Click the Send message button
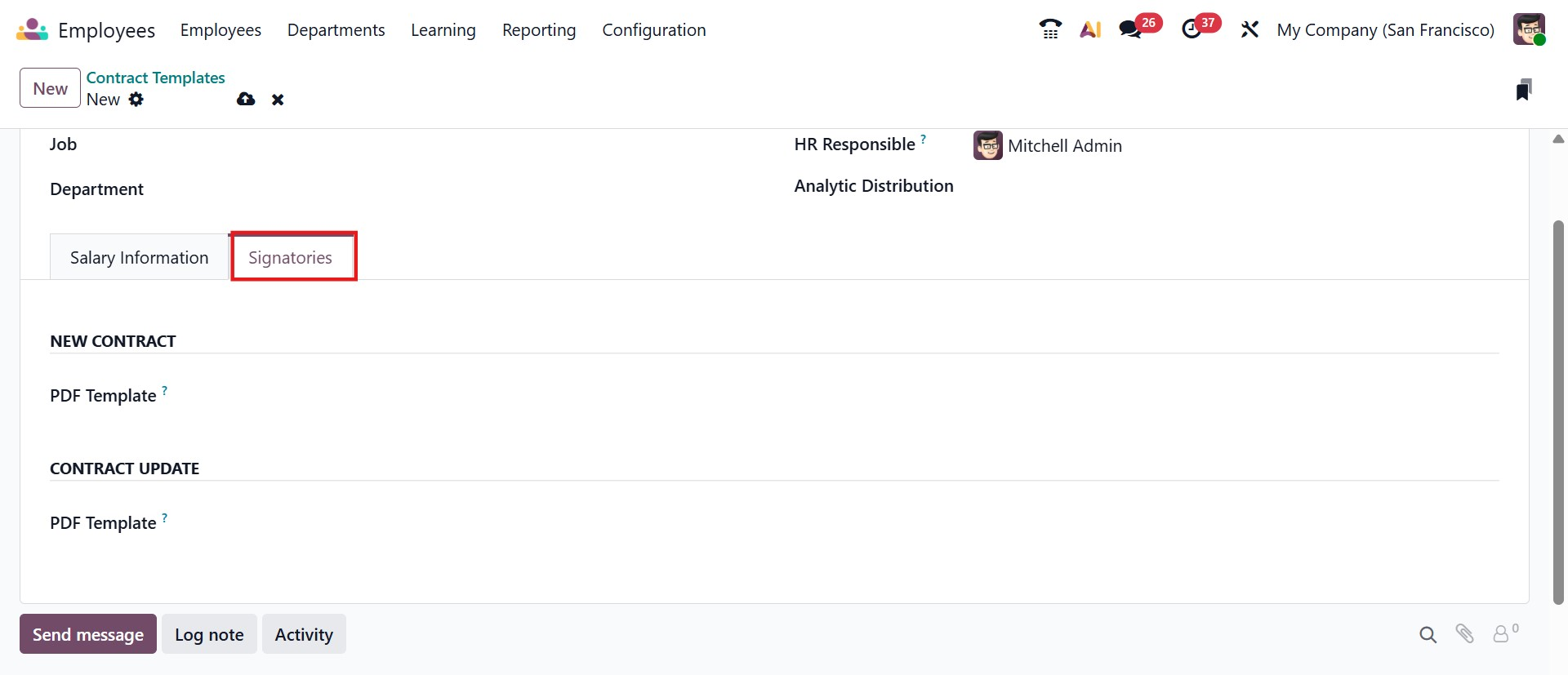This screenshot has width=1568, height=675. coord(88,635)
